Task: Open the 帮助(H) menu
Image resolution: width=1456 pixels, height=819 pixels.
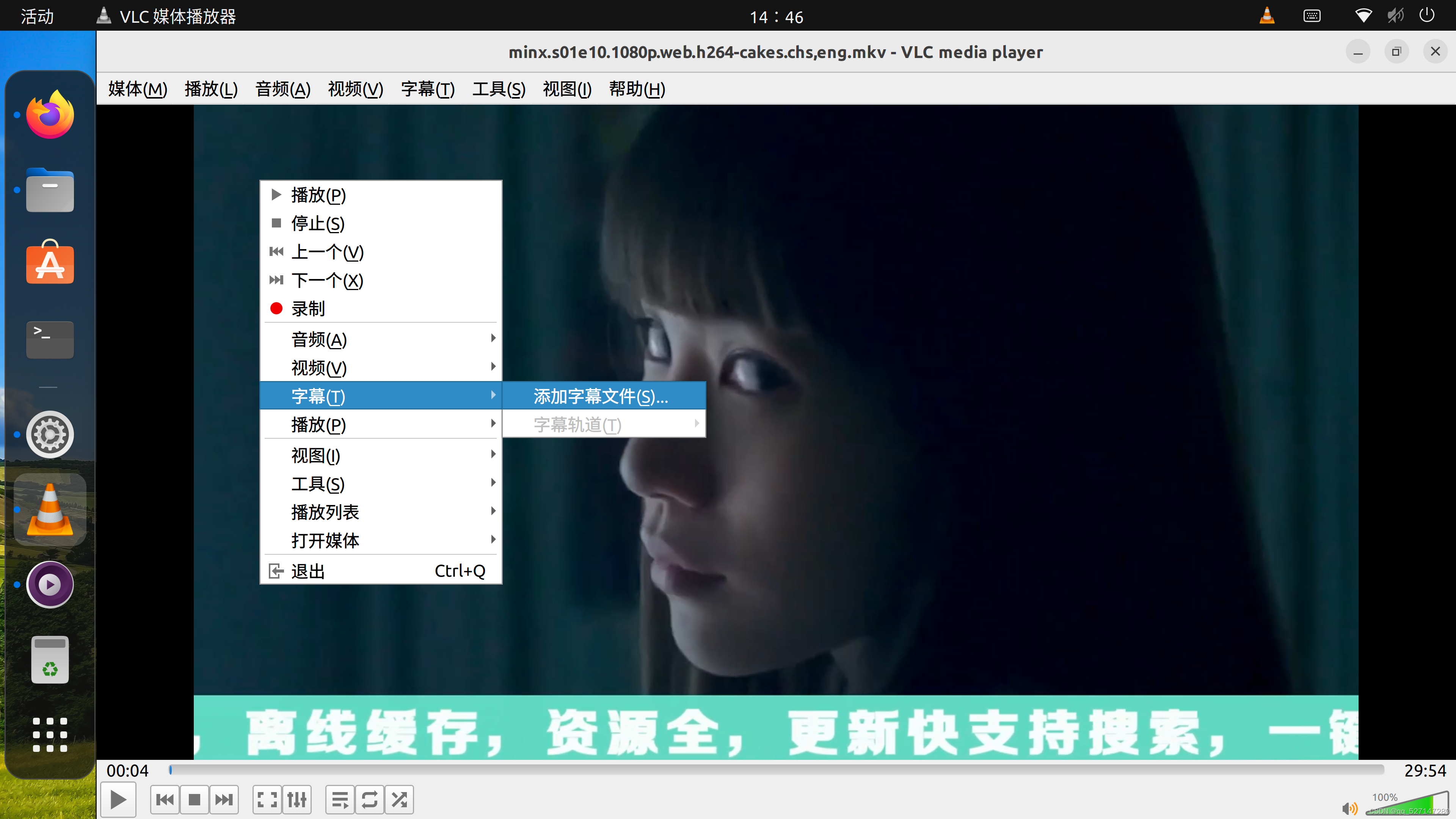Action: [x=637, y=89]
